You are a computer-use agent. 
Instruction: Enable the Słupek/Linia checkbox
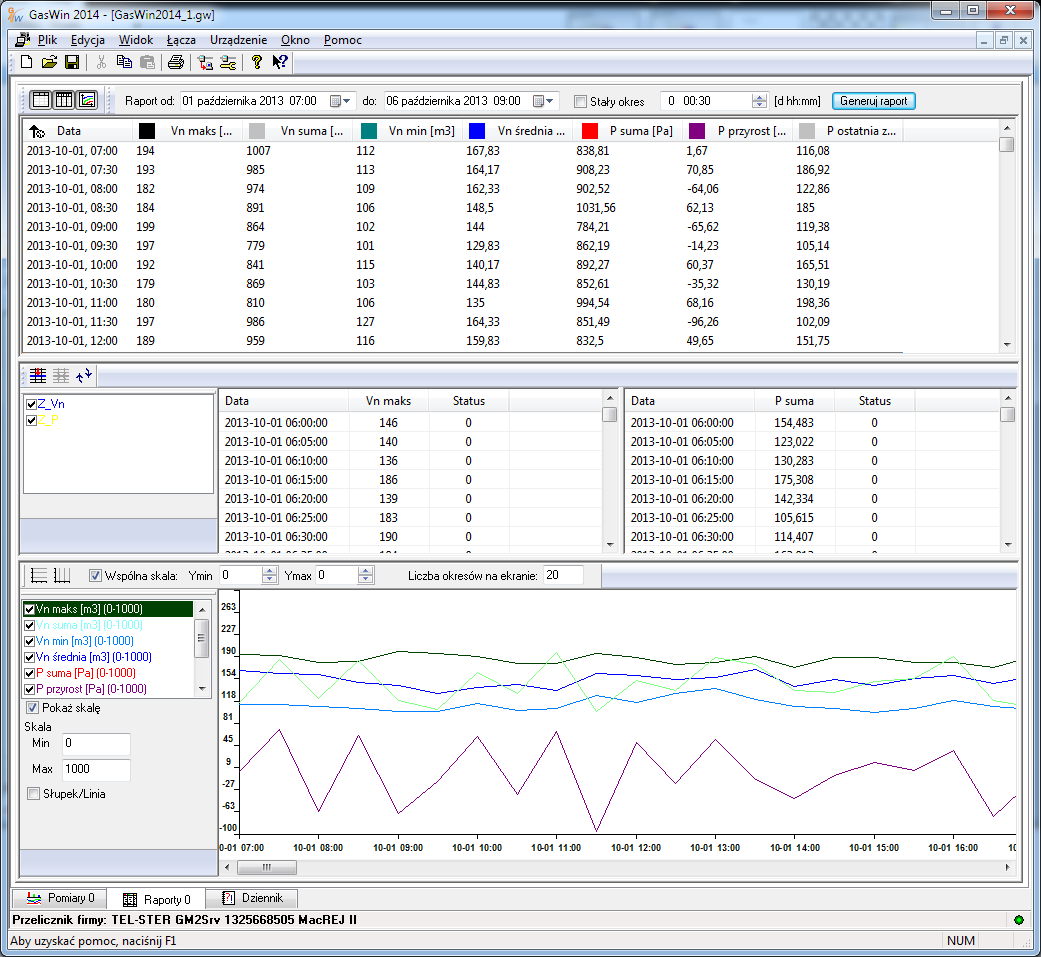coord(33,794)
